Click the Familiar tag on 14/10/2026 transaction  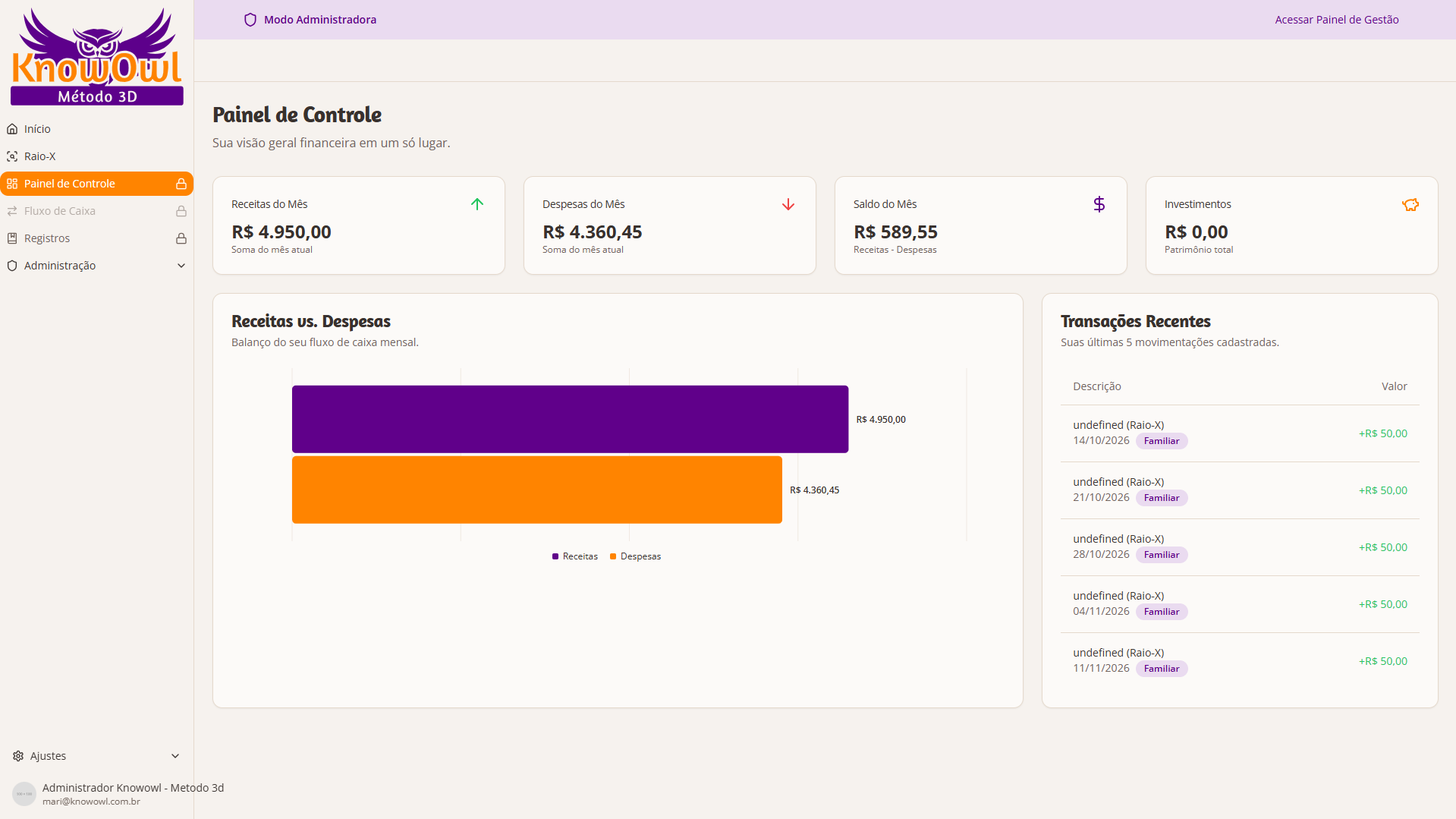click(x=1161, y=441)
